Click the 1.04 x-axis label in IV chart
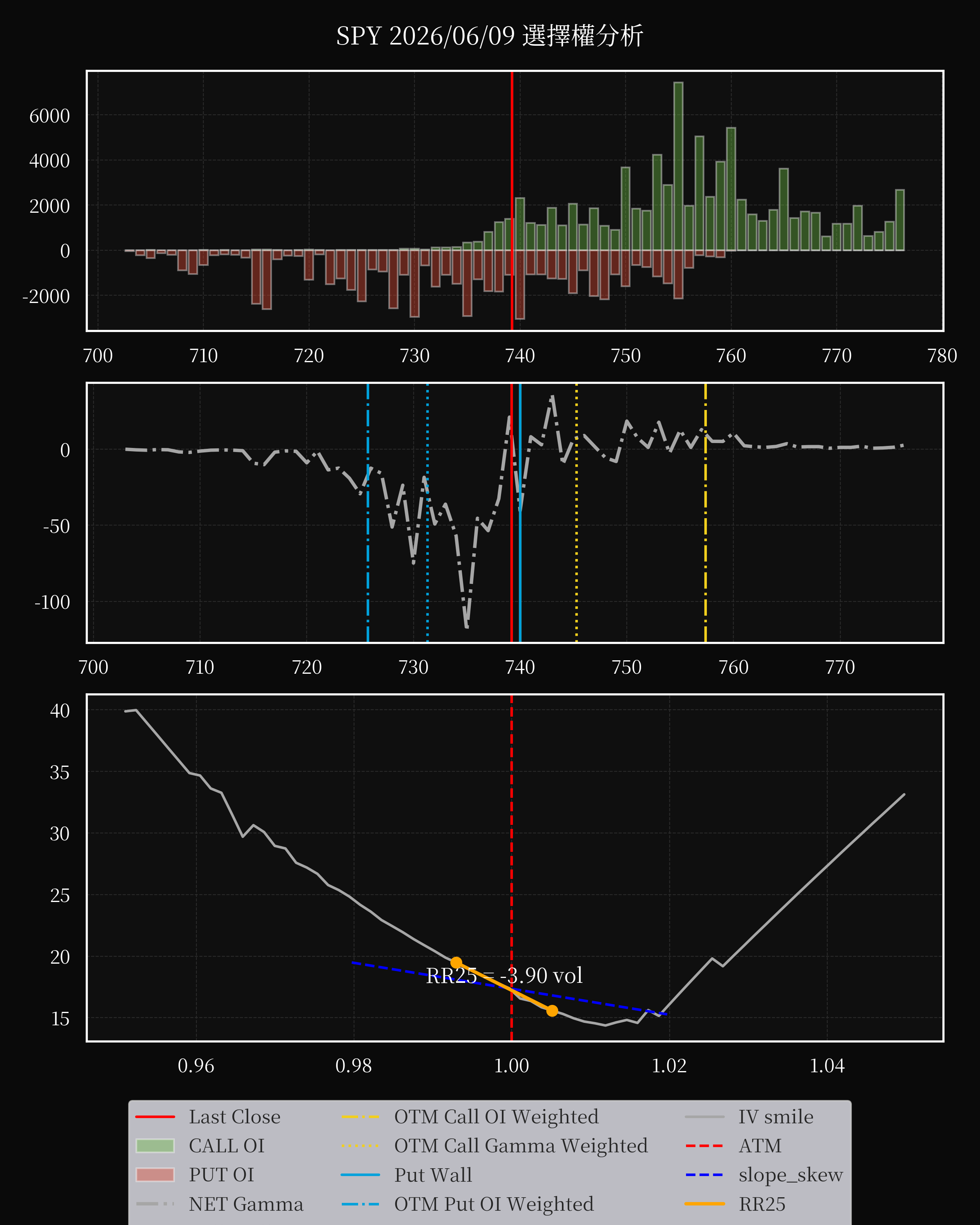Viewport: 980px width, 1225px height. click(x=827, y=1066)
